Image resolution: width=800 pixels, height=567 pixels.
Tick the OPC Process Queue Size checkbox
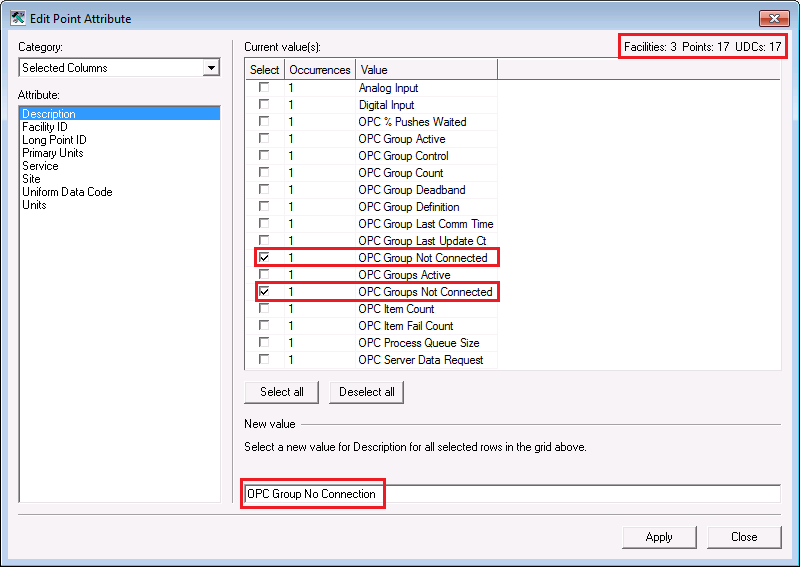(264, 342)
